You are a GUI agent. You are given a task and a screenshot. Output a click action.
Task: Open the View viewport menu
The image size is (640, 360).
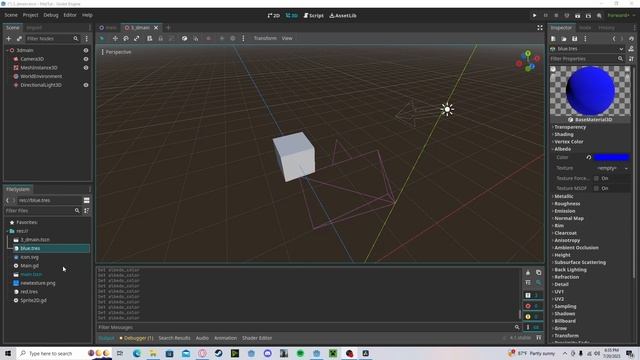coord(287,38)
